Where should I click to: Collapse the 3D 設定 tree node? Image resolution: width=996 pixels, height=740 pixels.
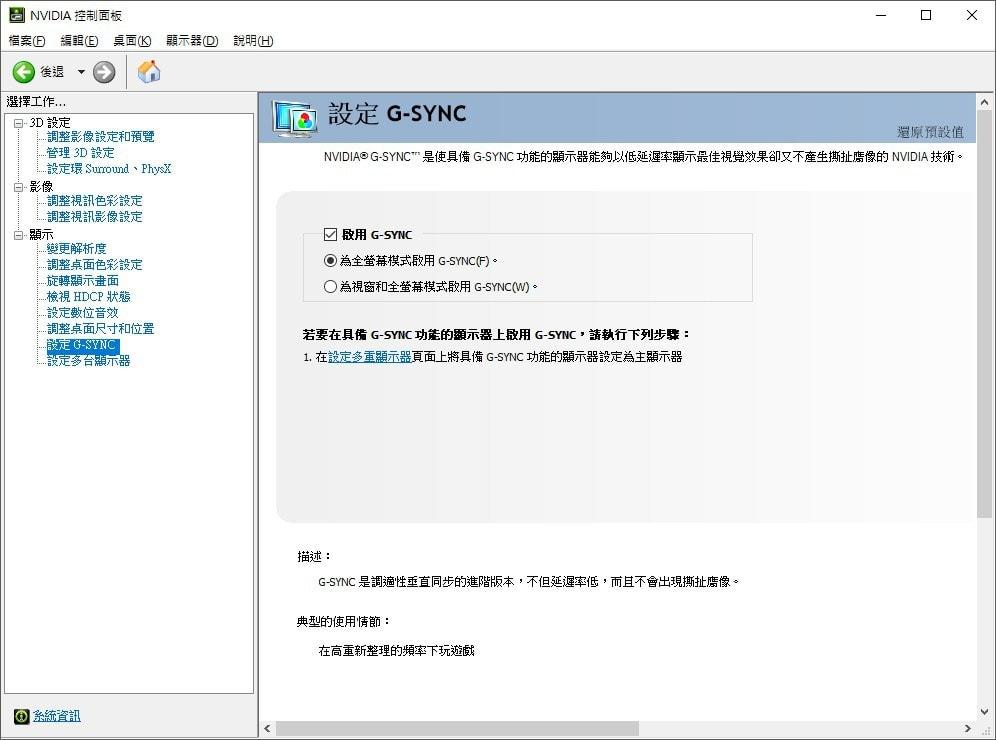point(19,123)
